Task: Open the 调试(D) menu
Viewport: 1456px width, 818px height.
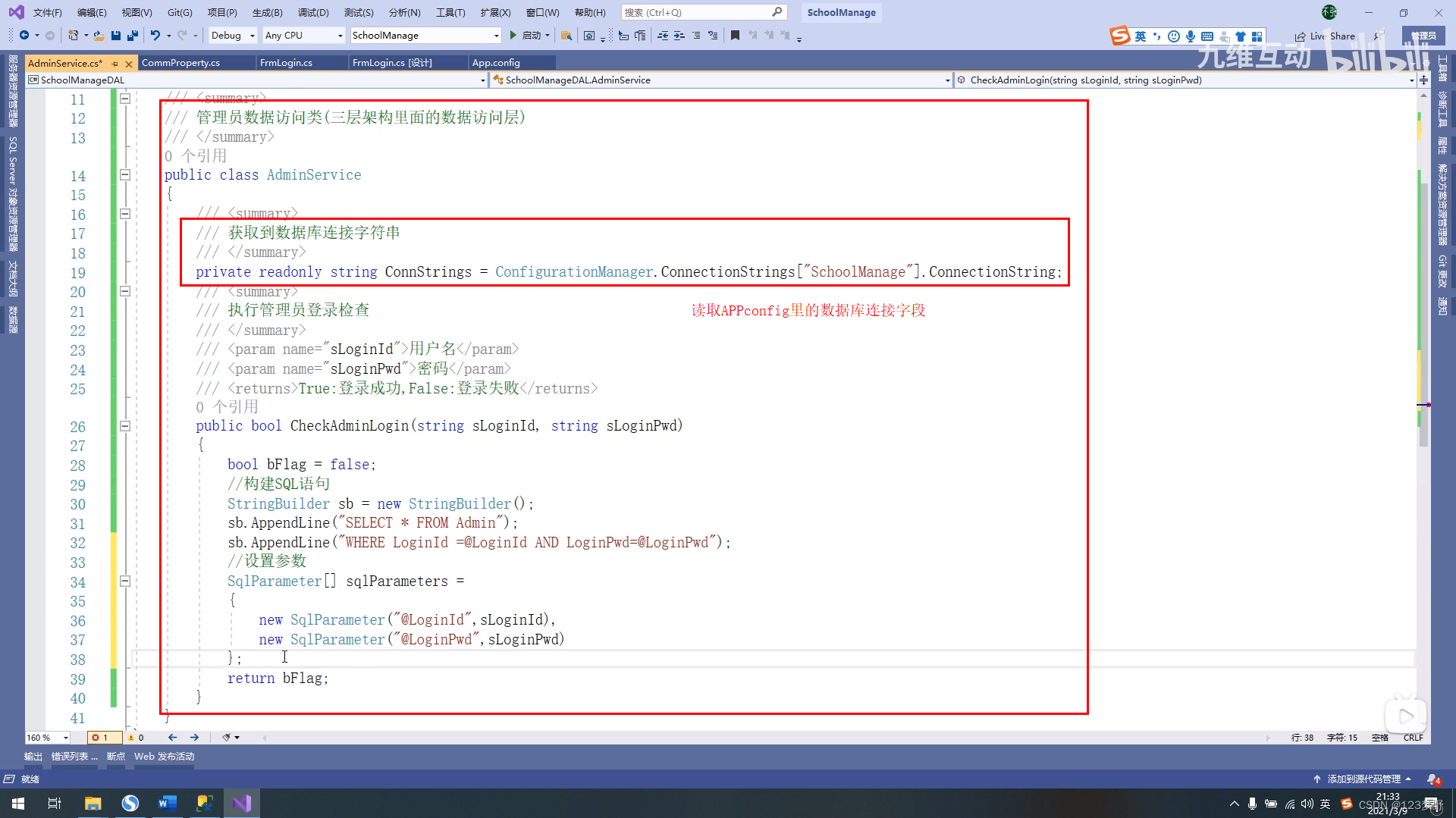Action: (x=313, y=12)
